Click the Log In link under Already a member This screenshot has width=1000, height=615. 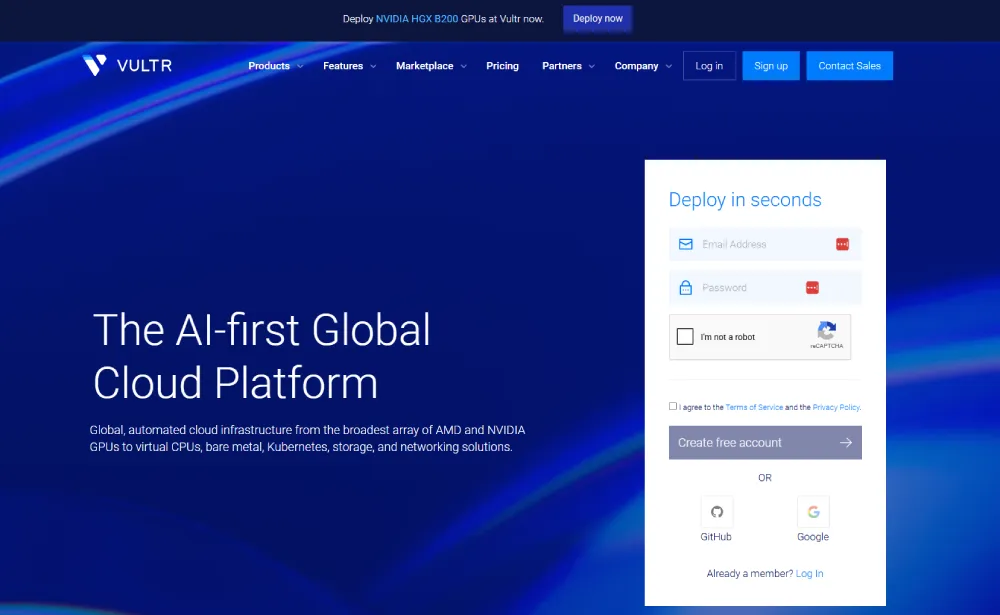[x=809, y=574]
